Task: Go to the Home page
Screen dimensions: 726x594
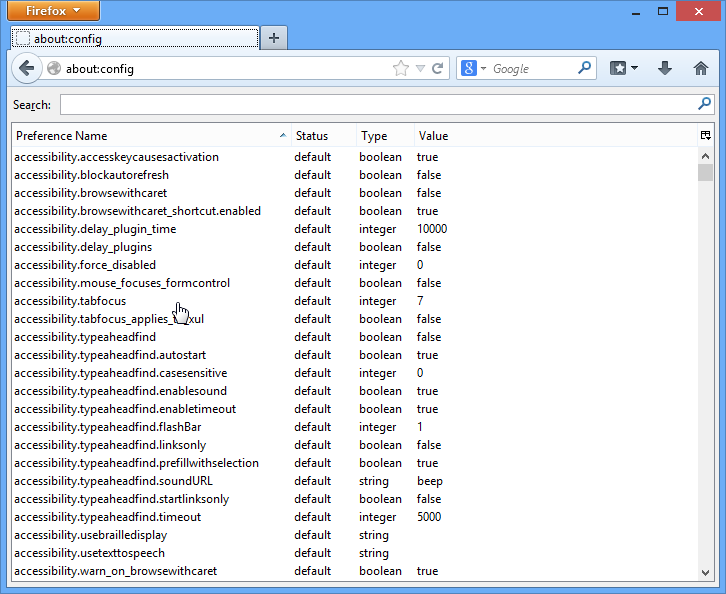Action: [x=701, y=69]
